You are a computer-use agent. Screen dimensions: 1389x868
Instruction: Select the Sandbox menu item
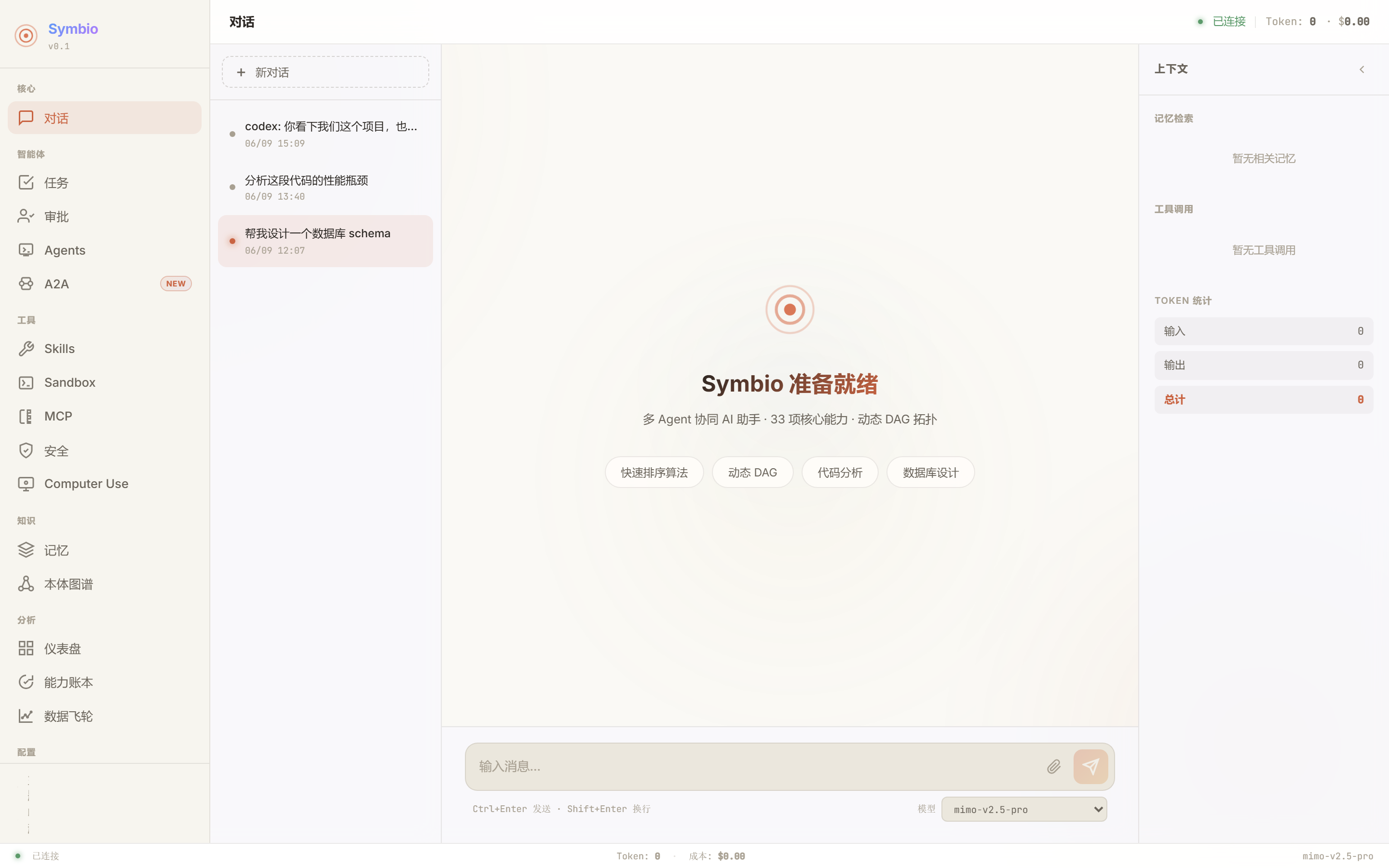105,382
